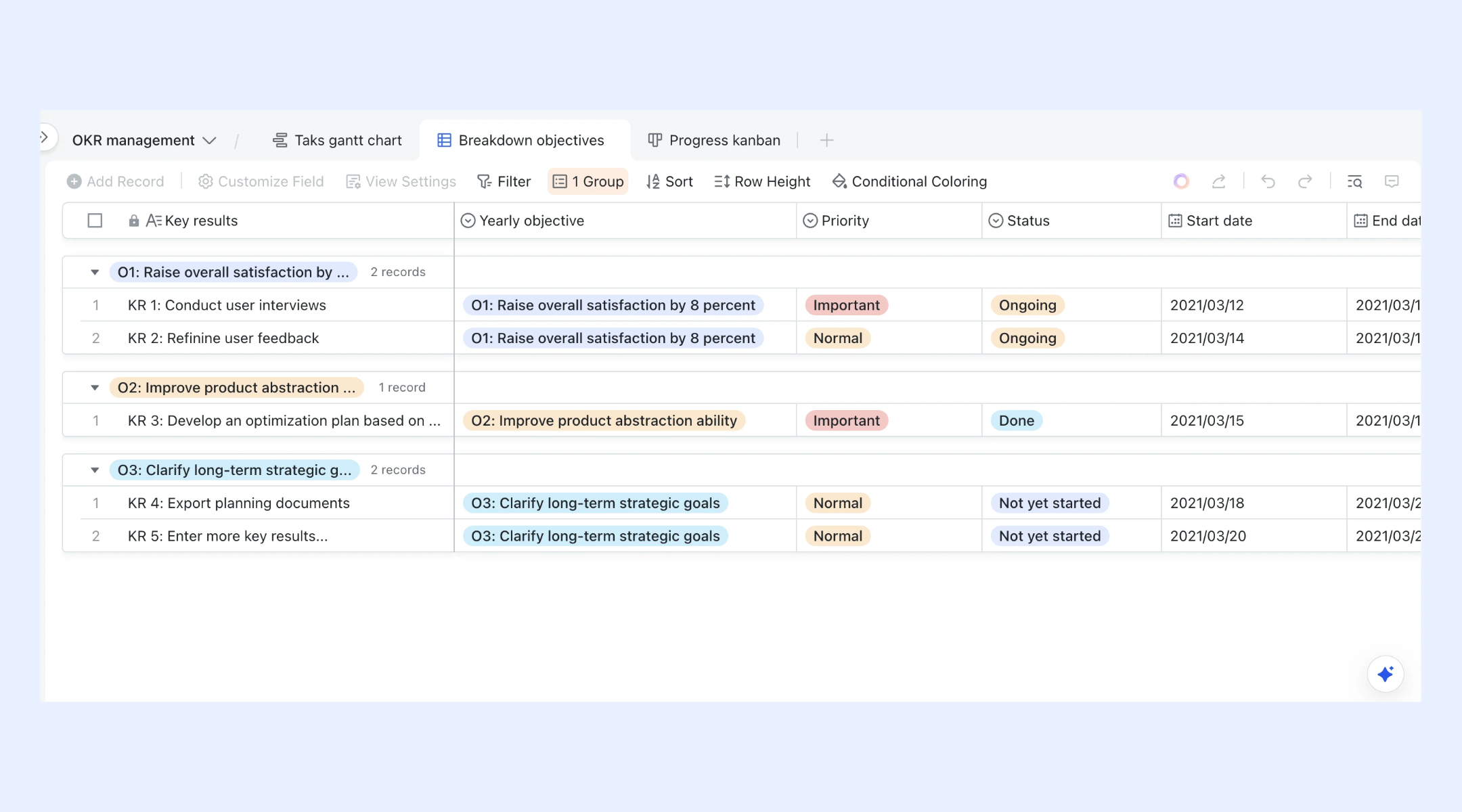Open Conditional Coloring settings
The image size is (1462, 812).
pos(910,181)
